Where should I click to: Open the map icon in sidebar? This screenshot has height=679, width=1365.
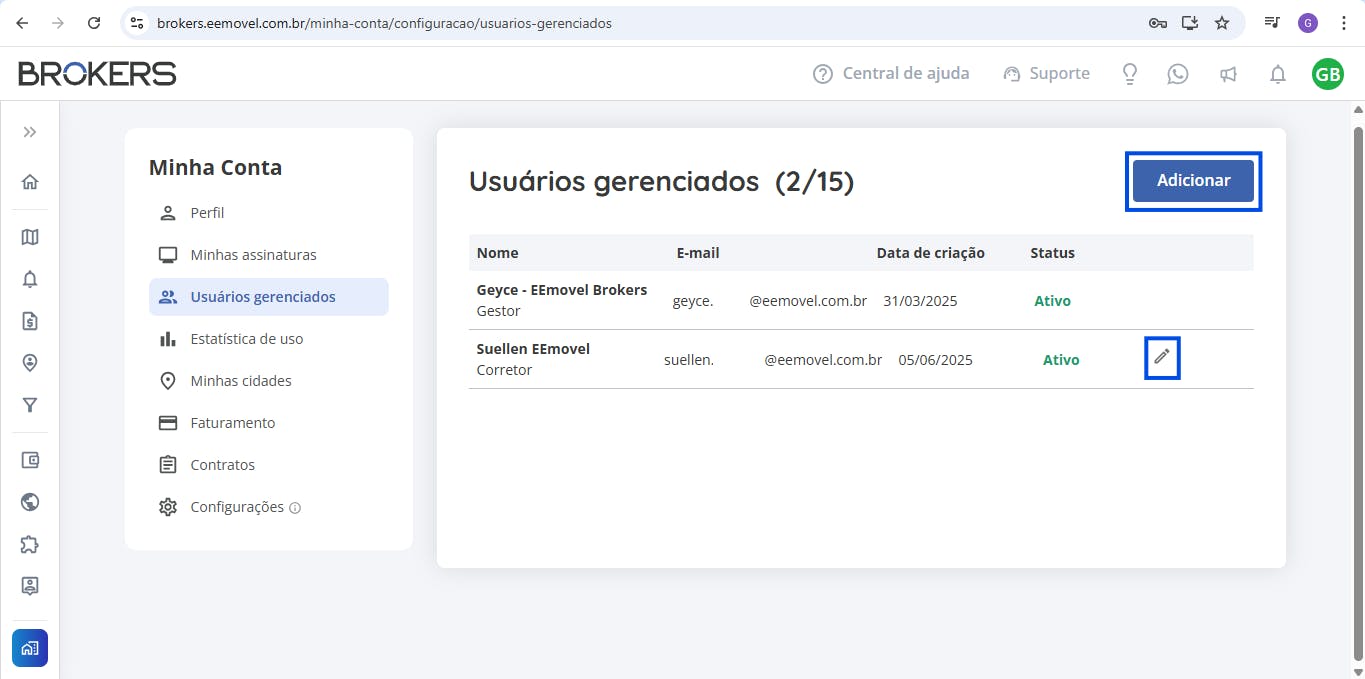pyautogui.click(x=30, y=237)
